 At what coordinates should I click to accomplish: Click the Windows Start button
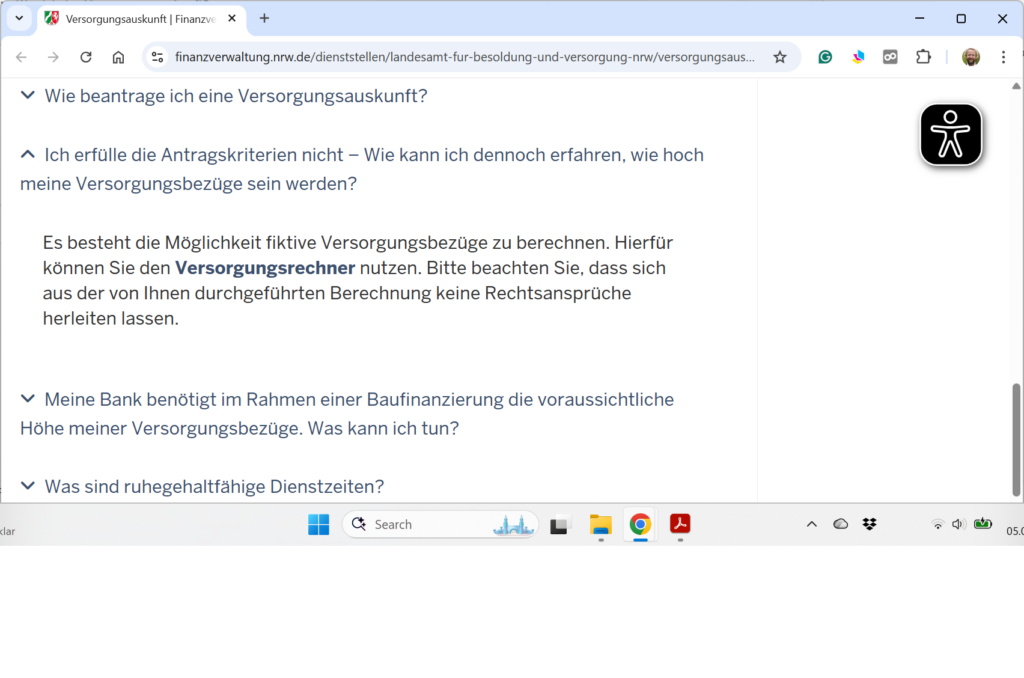coord(318,524)
